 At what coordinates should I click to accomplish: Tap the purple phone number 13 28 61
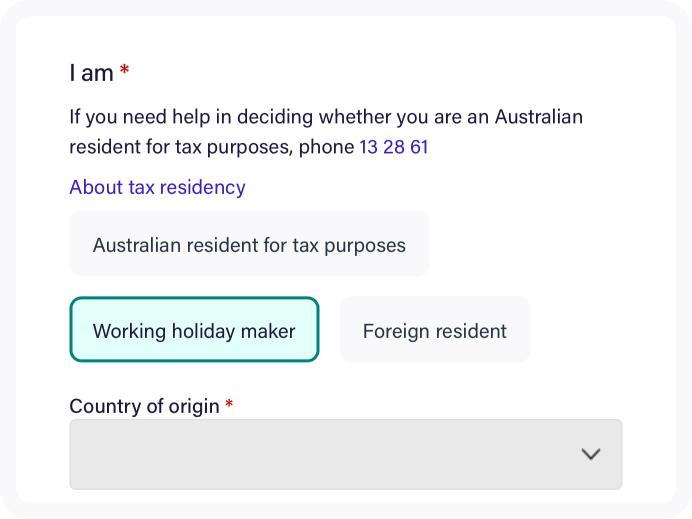[393, 147]
